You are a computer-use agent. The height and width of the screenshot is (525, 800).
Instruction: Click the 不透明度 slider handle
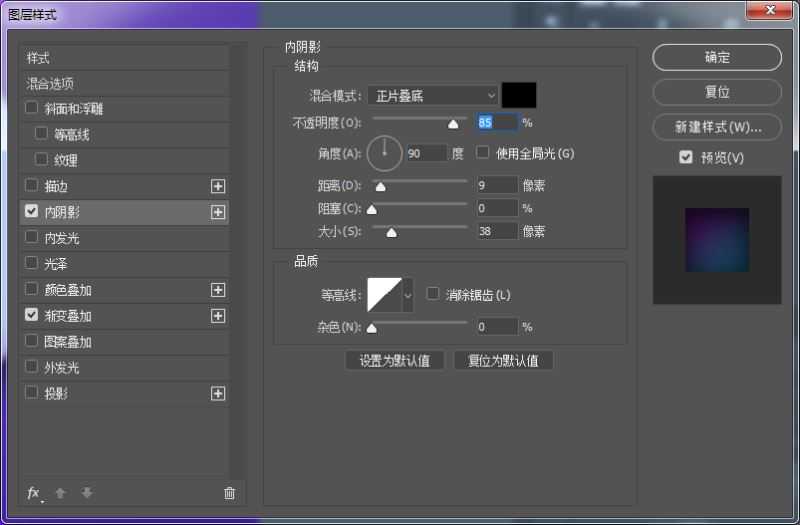453,124
